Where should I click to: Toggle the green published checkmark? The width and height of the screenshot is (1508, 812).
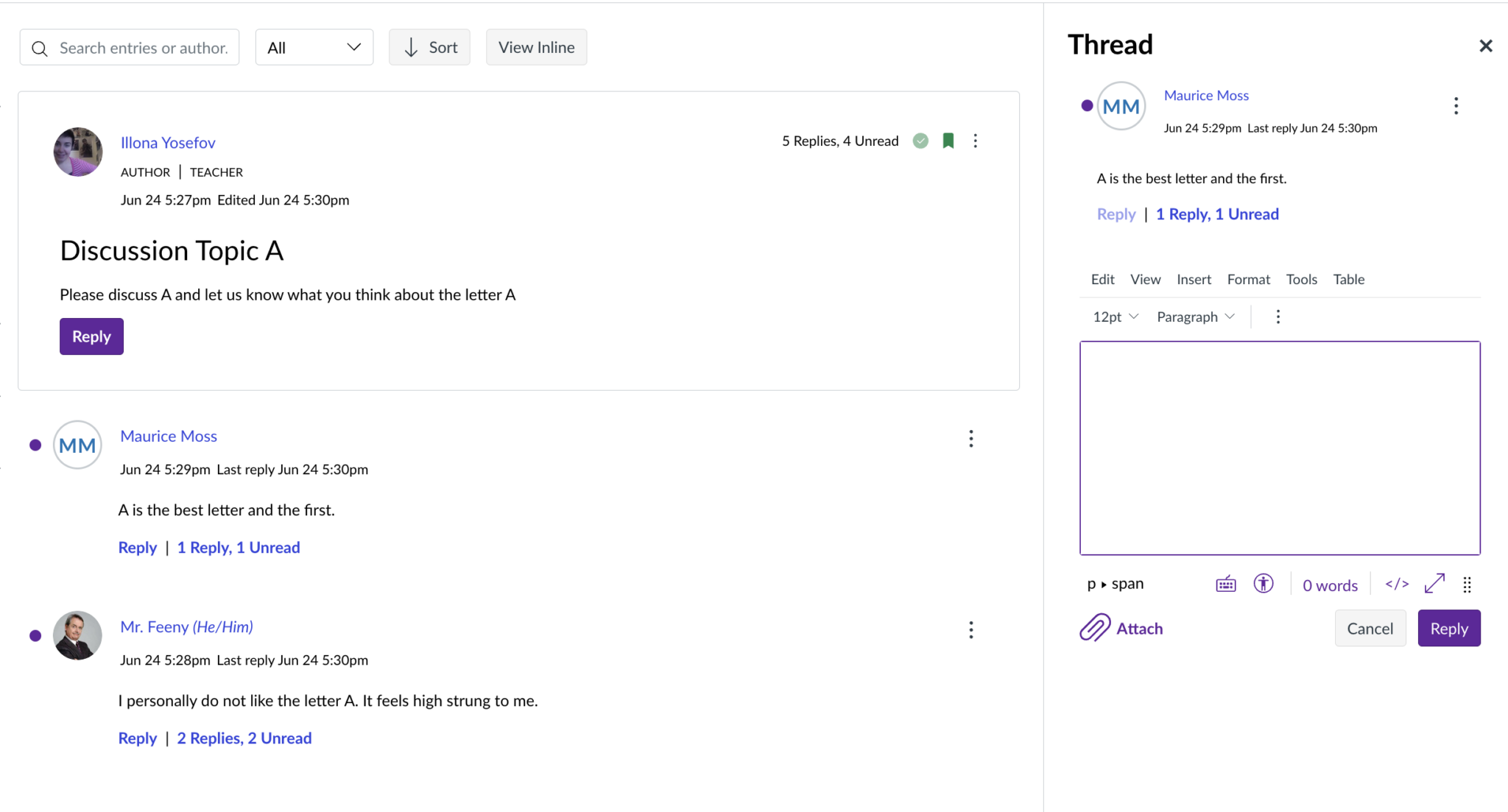click(x=920, y=141)
